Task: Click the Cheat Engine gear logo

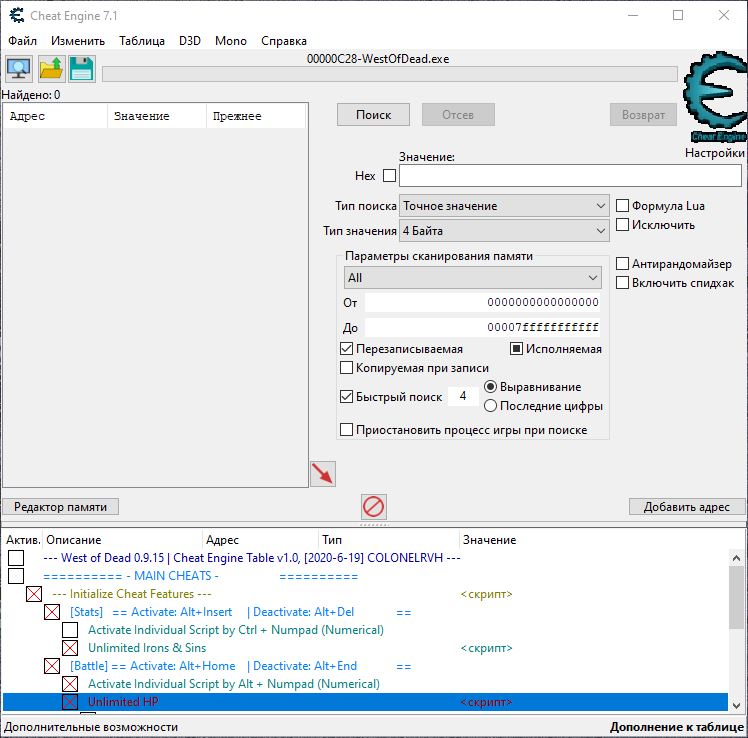Action: [x=715, y=96]
